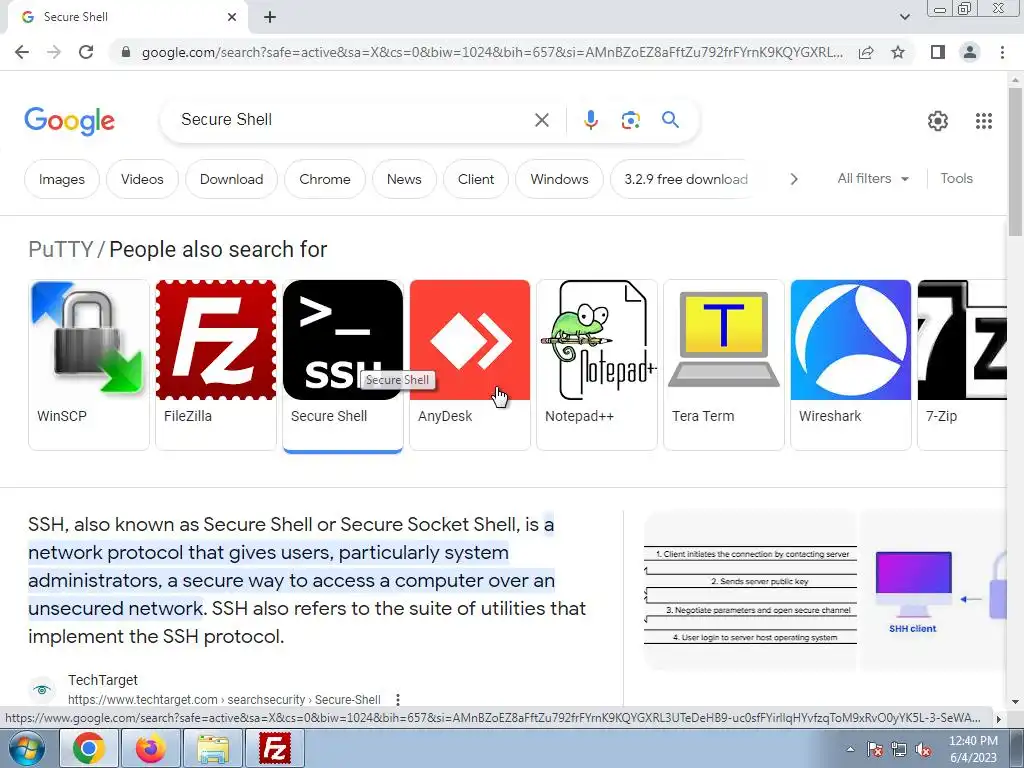The image size is (1024, 768).
Task: Click the Action Center flag icon
Action: coord(874,750)
